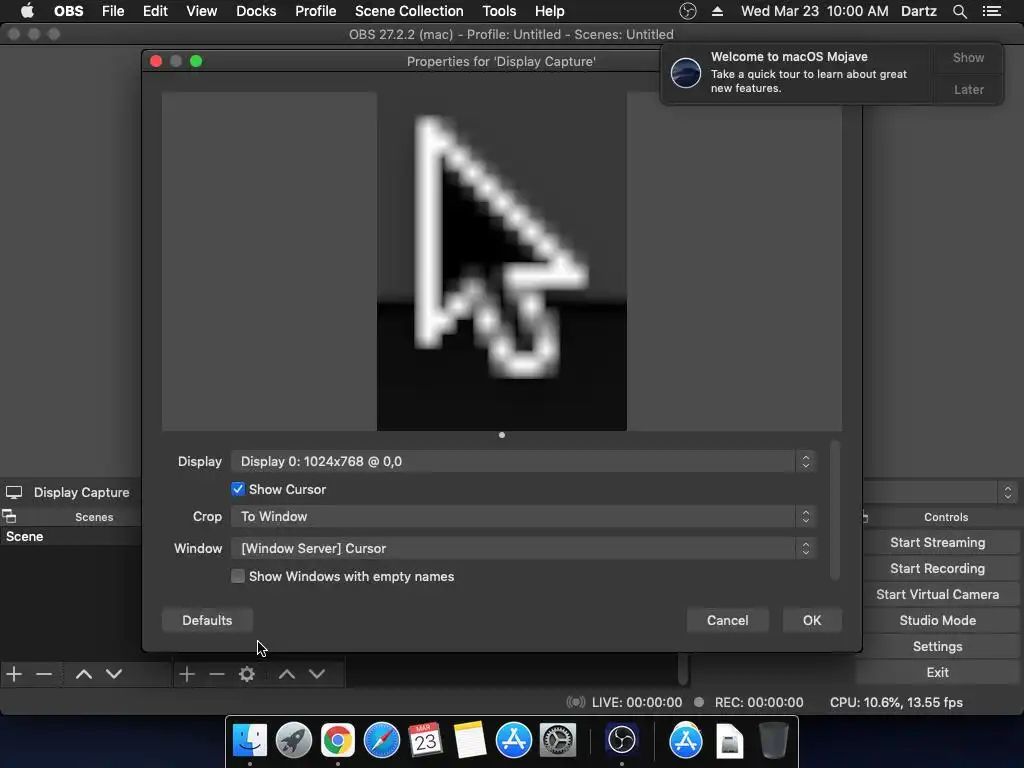
Task: Open Spotlight search magnifier
Action: click(959, 11)
